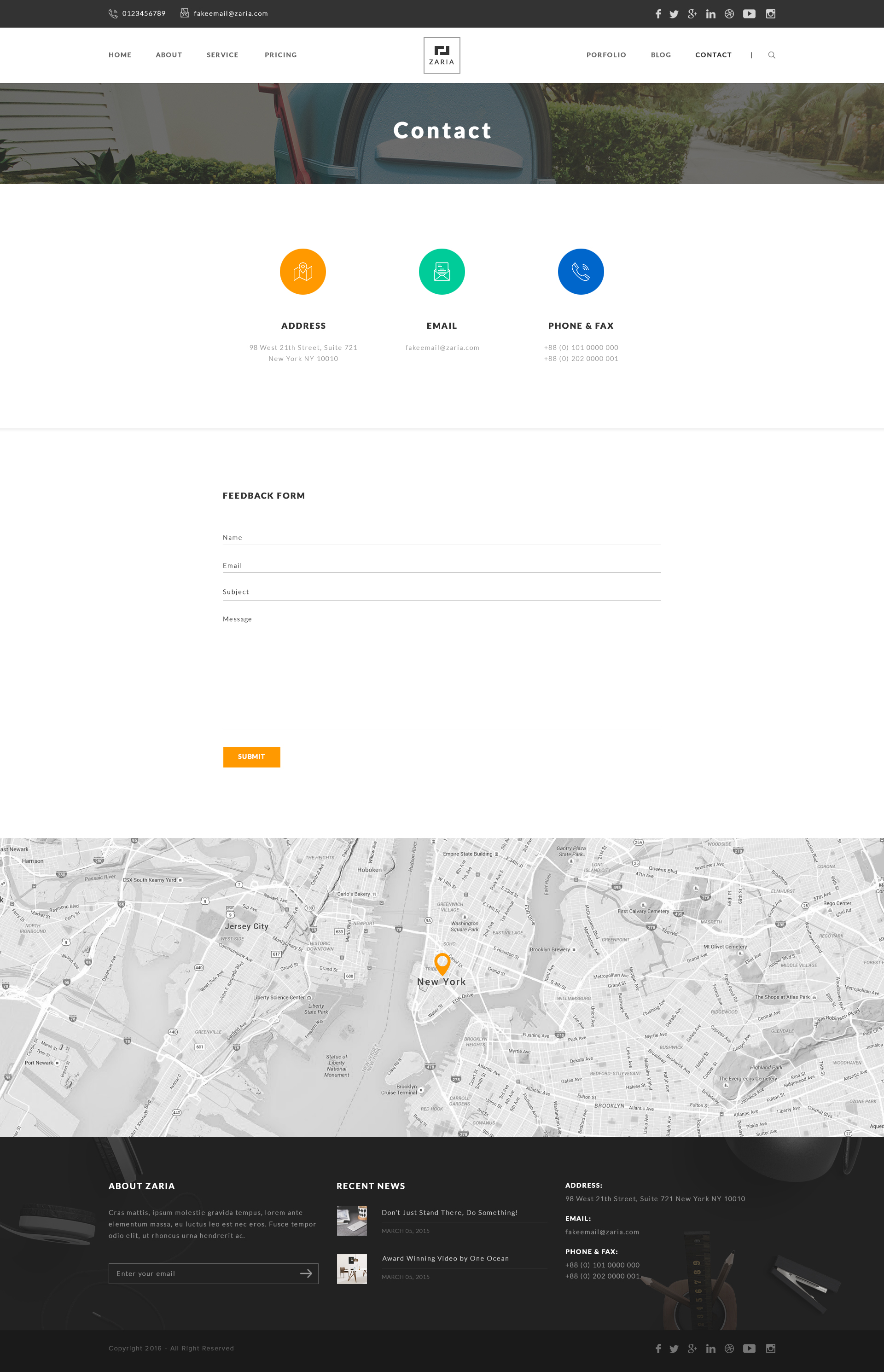Click the Zaria logo in header
The height and width of the screenshot is (1372, 884).
[x=442, y=55]
